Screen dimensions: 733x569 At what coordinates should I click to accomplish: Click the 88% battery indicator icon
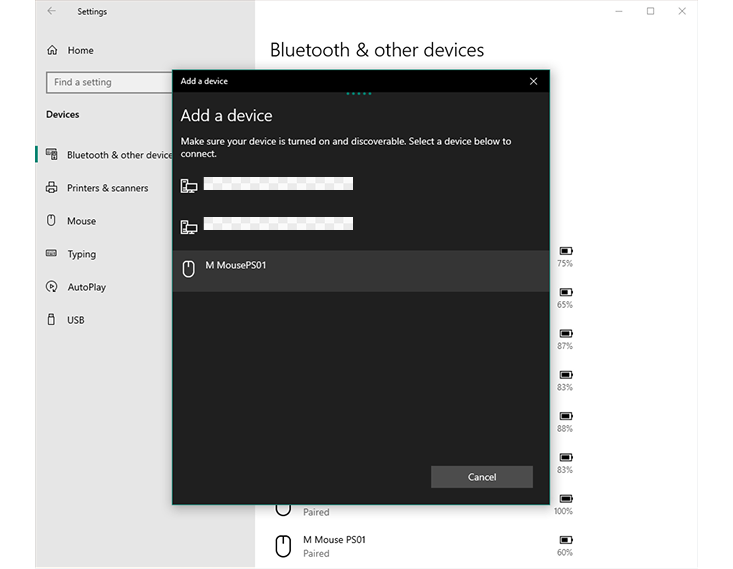pyautogui.click(x=566, y=416)
